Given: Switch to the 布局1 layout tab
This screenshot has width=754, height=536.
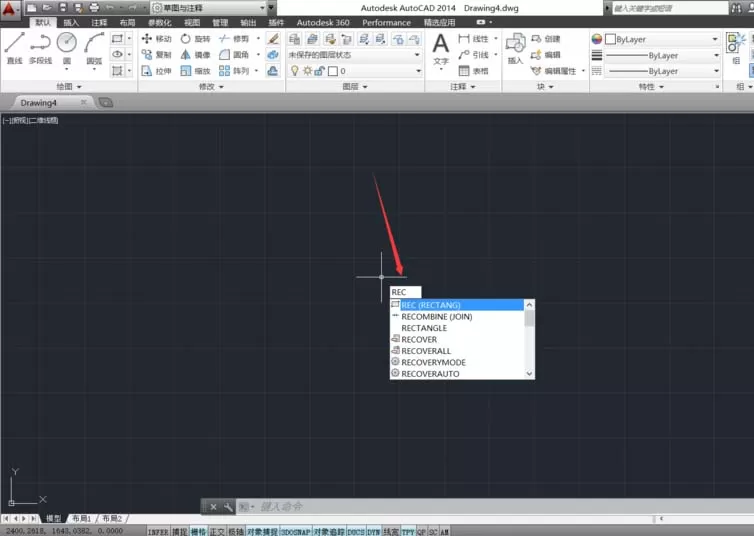Looking at the screenshot, I should (x=82, y=519).
